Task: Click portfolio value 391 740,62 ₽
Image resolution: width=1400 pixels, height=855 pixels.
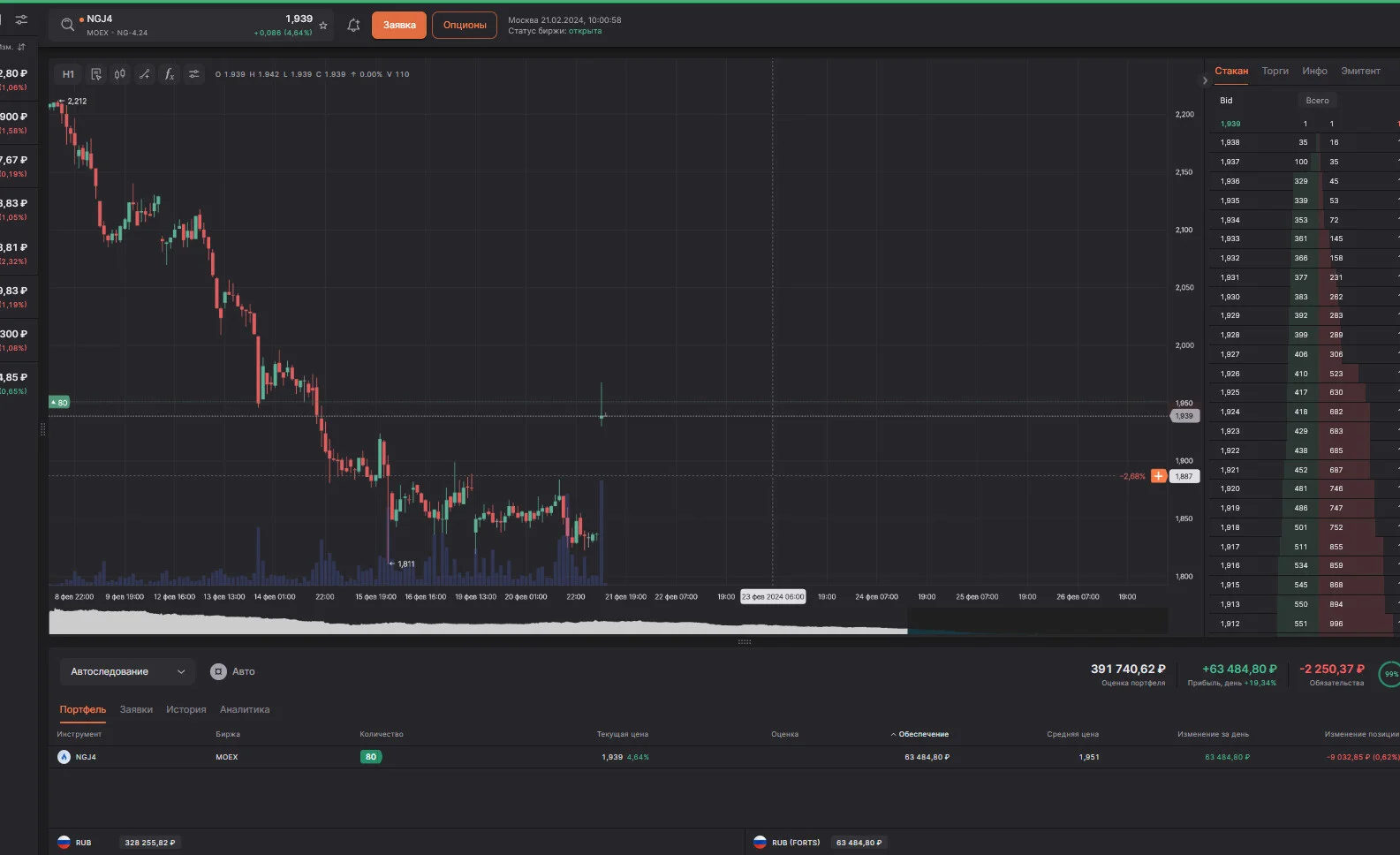Action: click(1128, 670)
